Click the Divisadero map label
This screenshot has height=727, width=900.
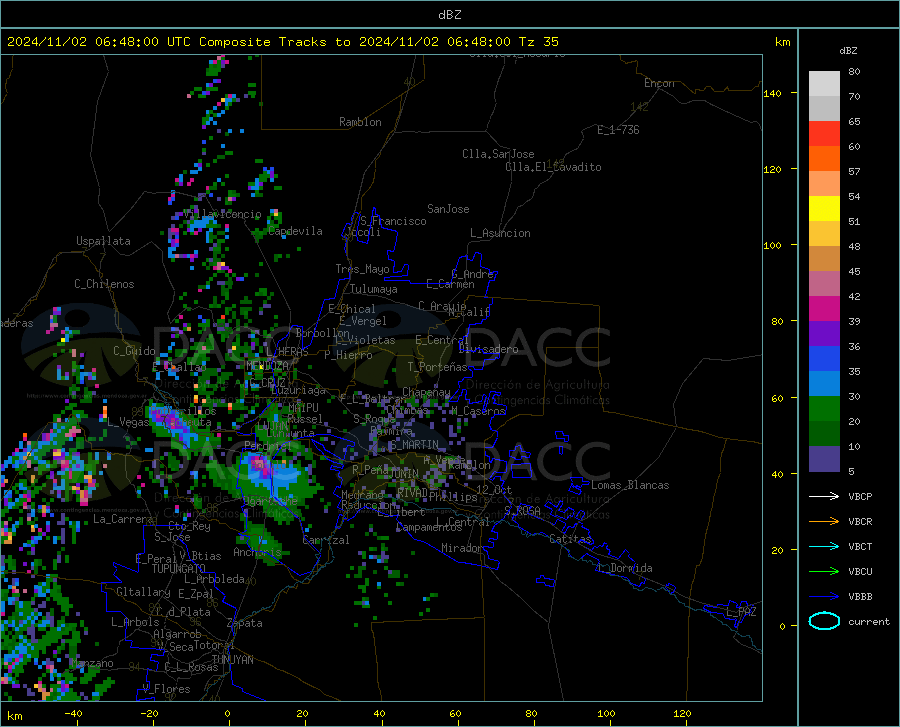pyautogui.click(x=488, y=349)
